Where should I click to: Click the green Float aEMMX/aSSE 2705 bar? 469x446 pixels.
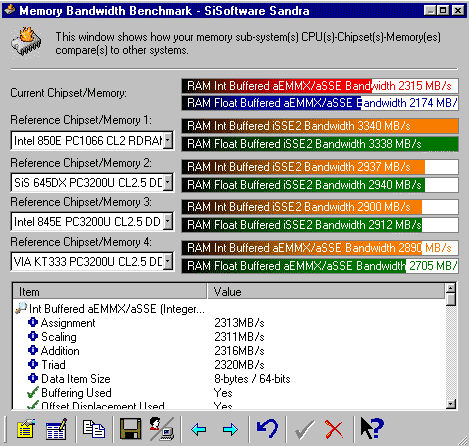(x=320, y=266)
